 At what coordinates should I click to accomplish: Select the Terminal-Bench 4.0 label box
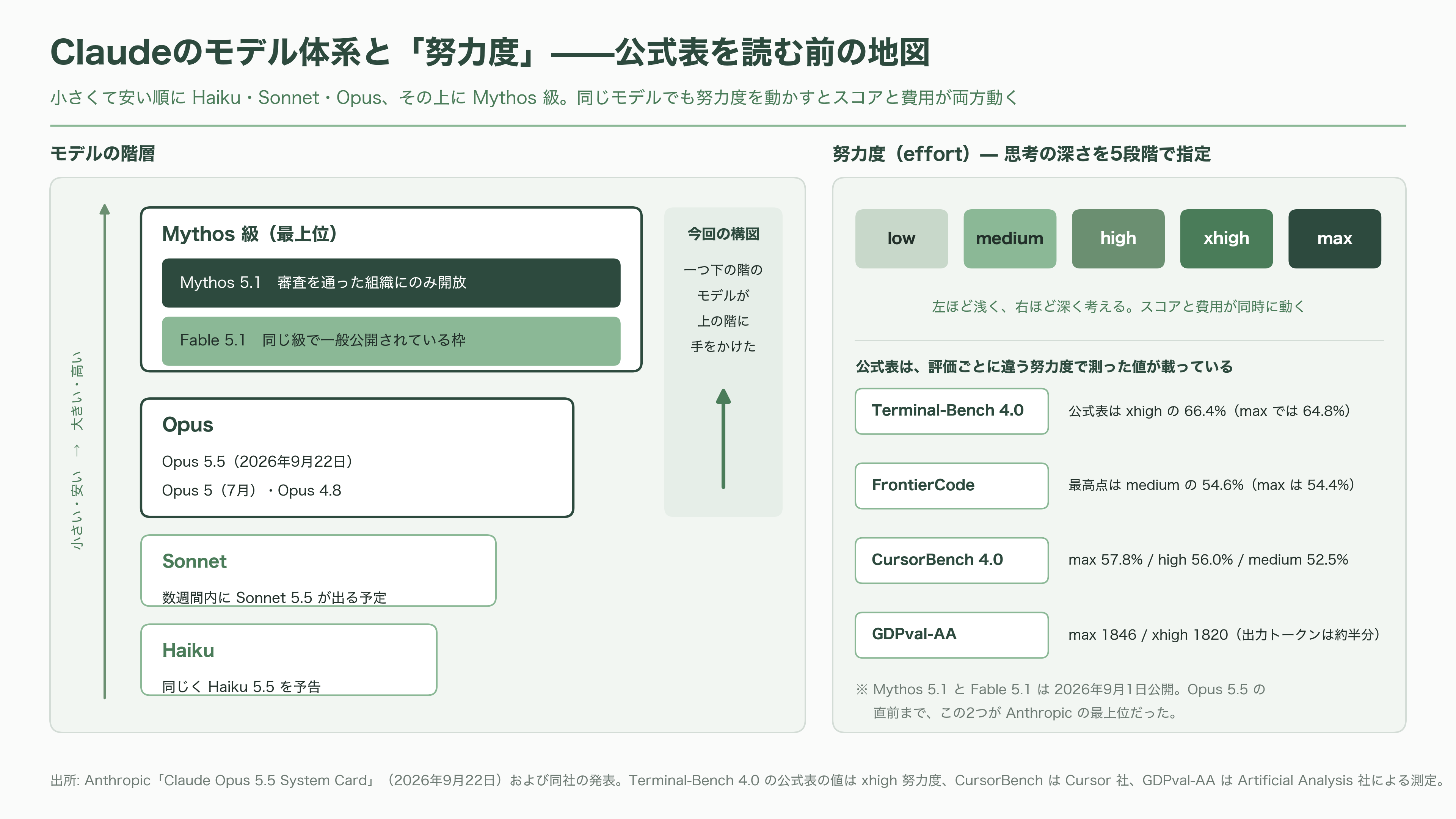(x=952, y=411)
